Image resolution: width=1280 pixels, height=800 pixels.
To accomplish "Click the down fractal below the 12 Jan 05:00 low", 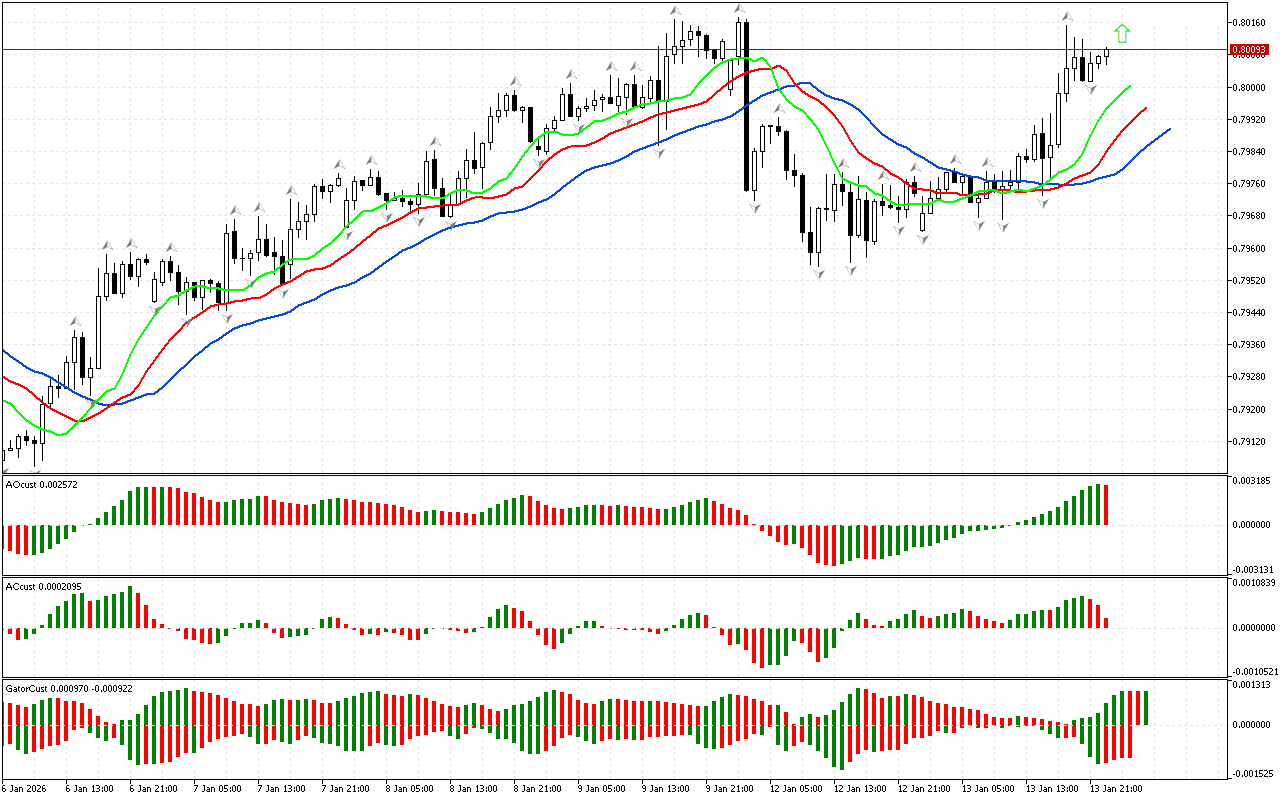I will click(x=818, y=273).
